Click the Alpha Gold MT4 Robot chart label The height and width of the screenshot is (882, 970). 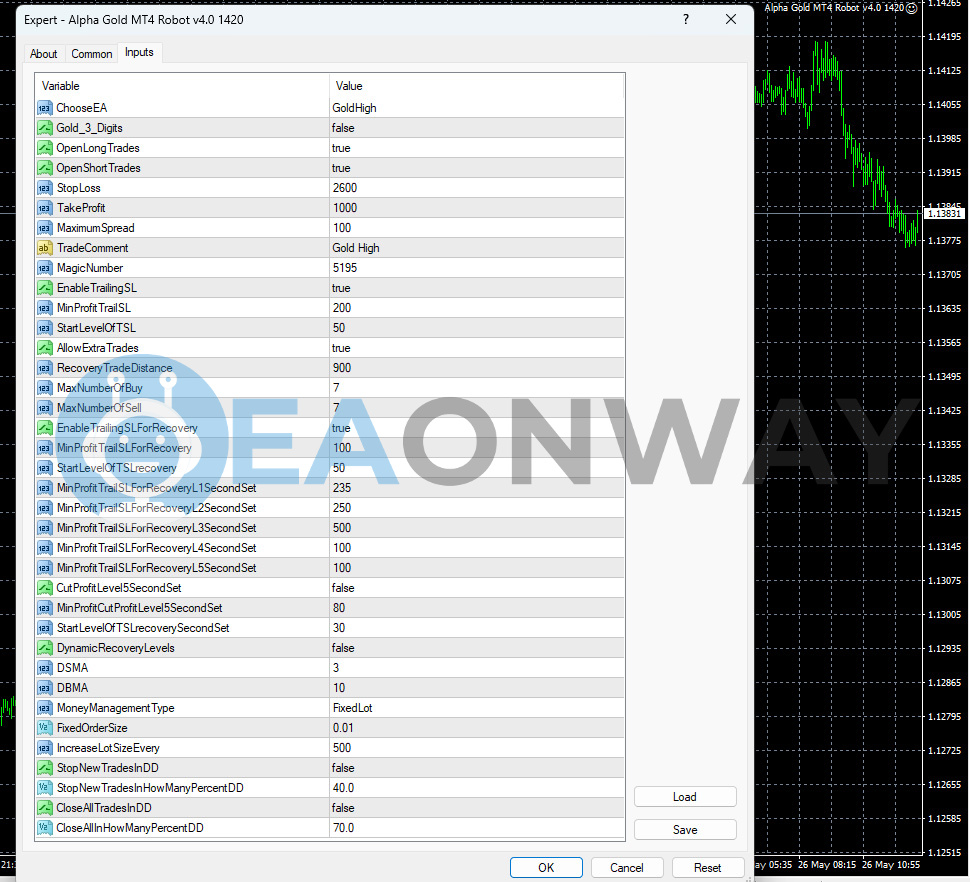[x=834, y=8]
